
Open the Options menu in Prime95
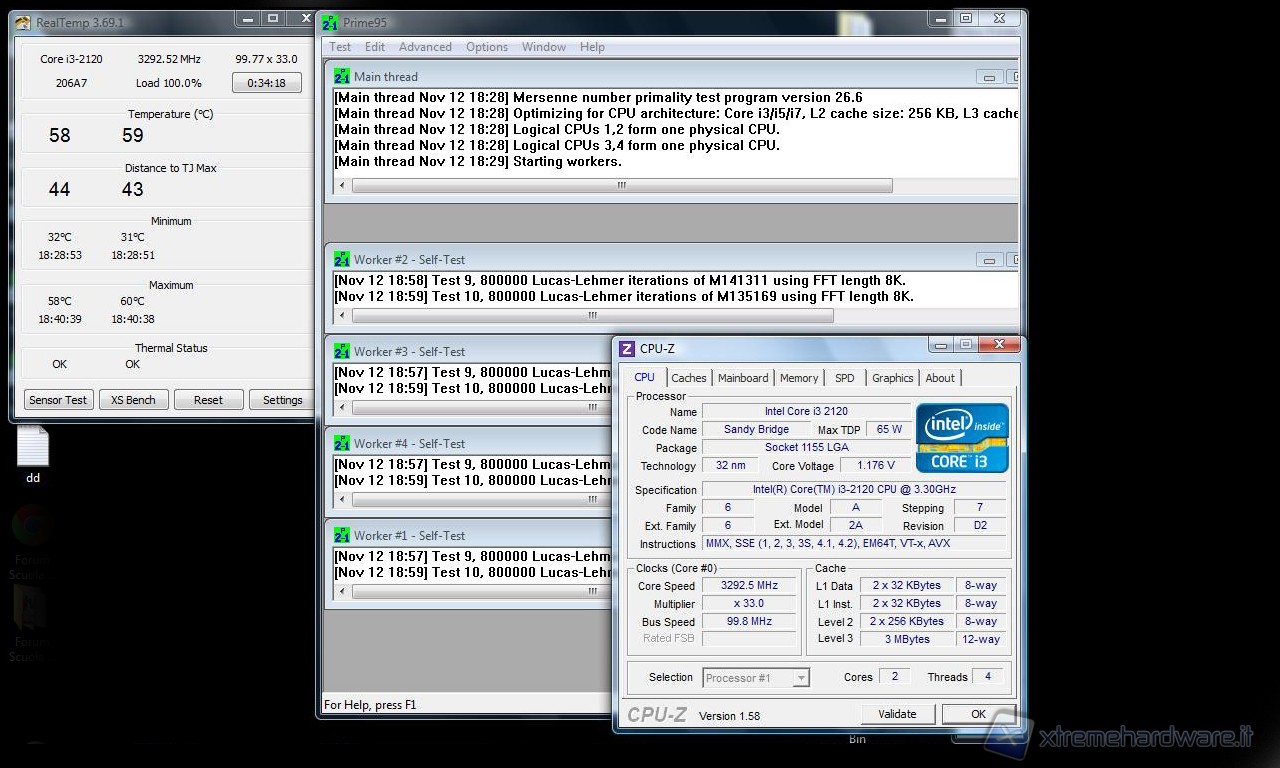coord(487,47)
